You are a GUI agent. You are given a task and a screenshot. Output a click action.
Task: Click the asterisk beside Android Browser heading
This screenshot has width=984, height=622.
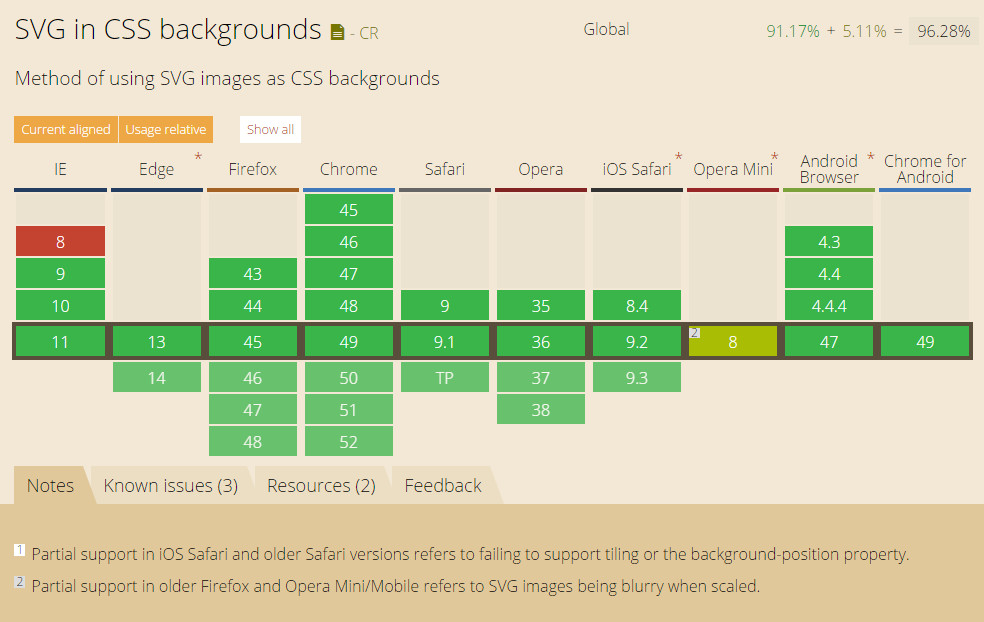pos(870,157)
